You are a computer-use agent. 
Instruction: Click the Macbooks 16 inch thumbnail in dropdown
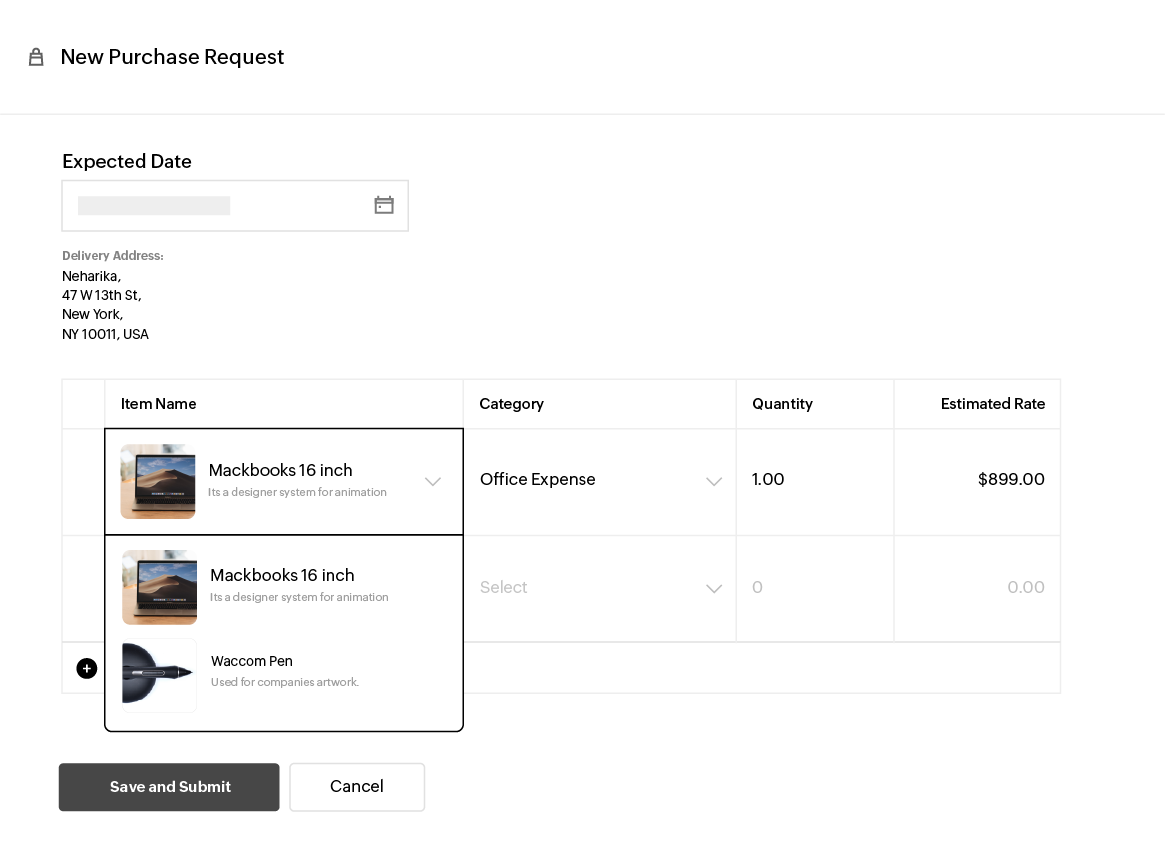pos(159,587)
